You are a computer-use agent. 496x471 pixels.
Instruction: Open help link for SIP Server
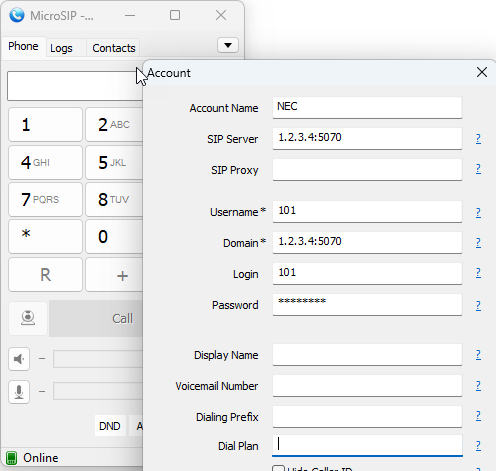478,138
